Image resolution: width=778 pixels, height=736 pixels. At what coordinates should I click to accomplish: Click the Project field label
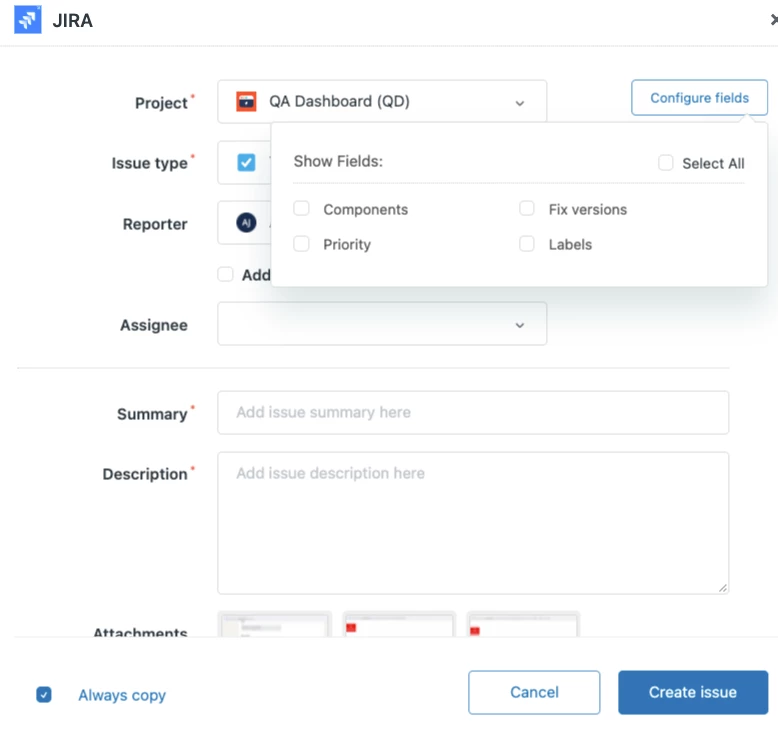pyautogui.click(x=161, y=103)
